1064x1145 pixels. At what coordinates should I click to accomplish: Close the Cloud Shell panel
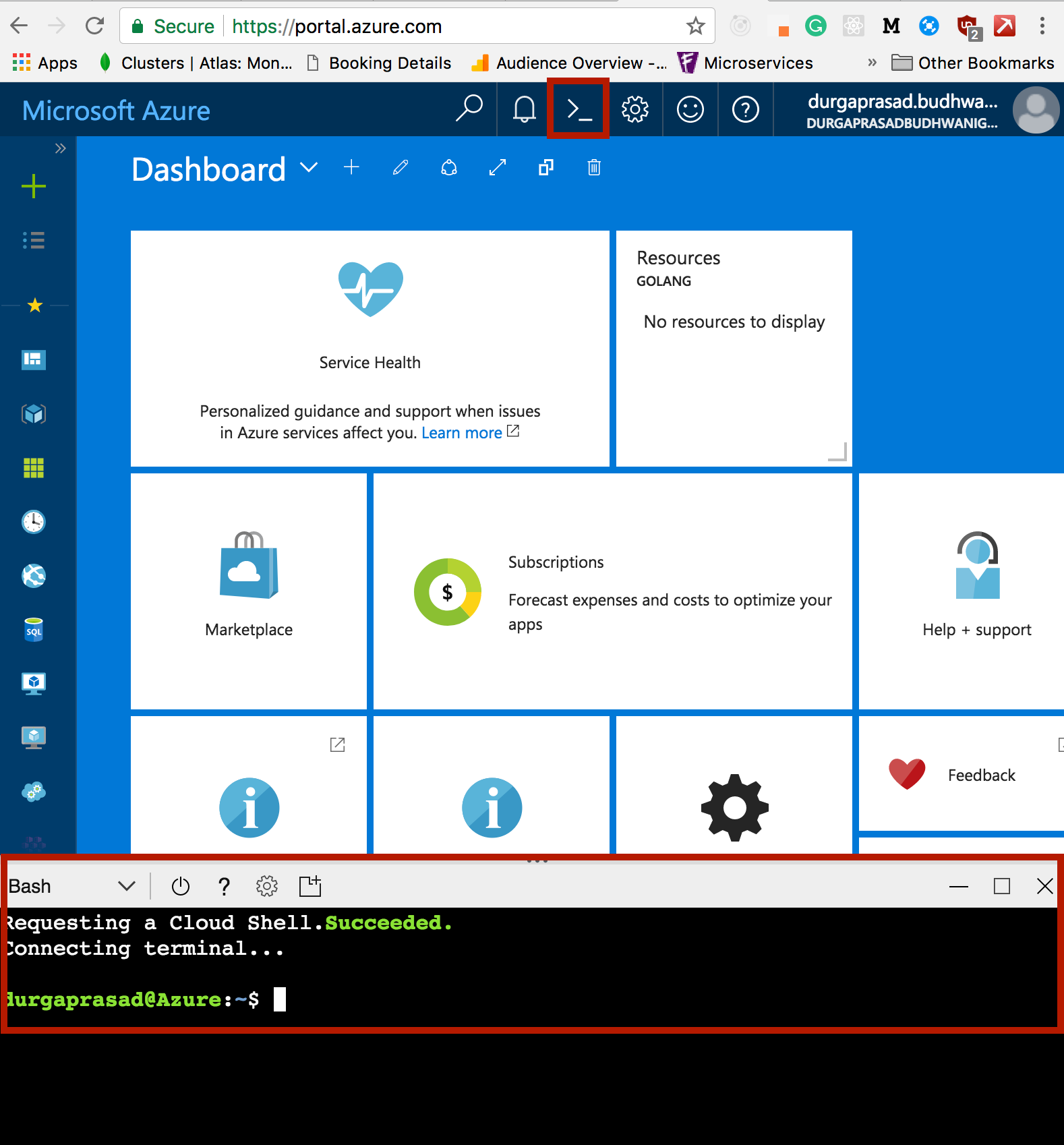tap(1045, 886)
